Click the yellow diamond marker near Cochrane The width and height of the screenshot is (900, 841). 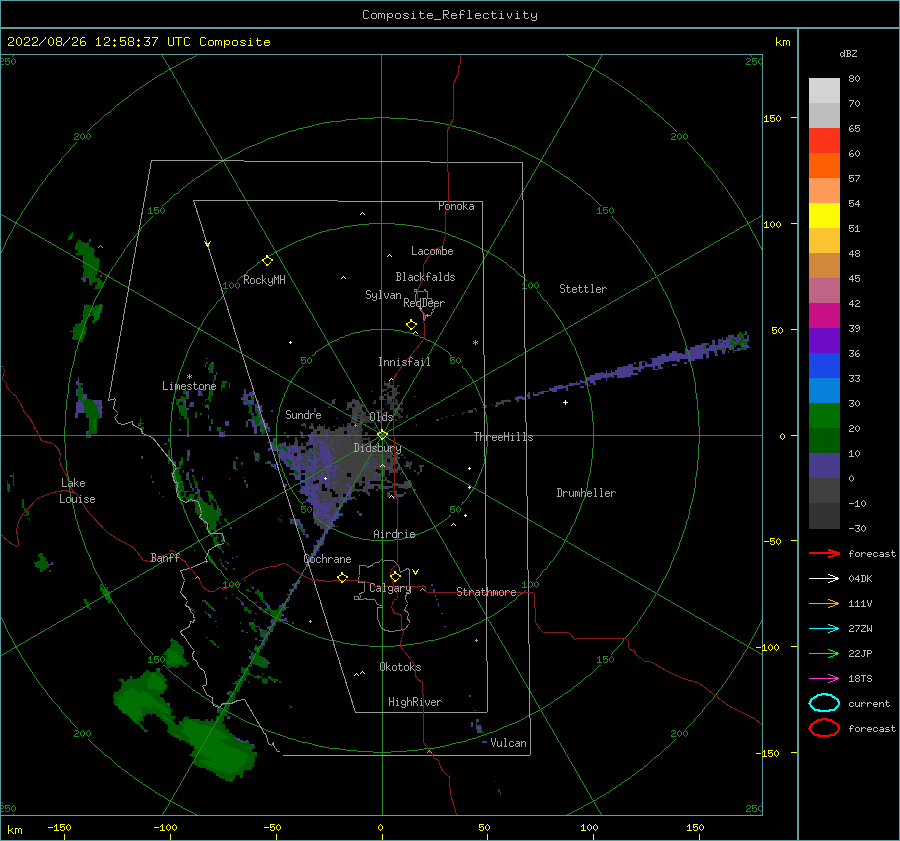pyautogui.click(x=342, y=577)
